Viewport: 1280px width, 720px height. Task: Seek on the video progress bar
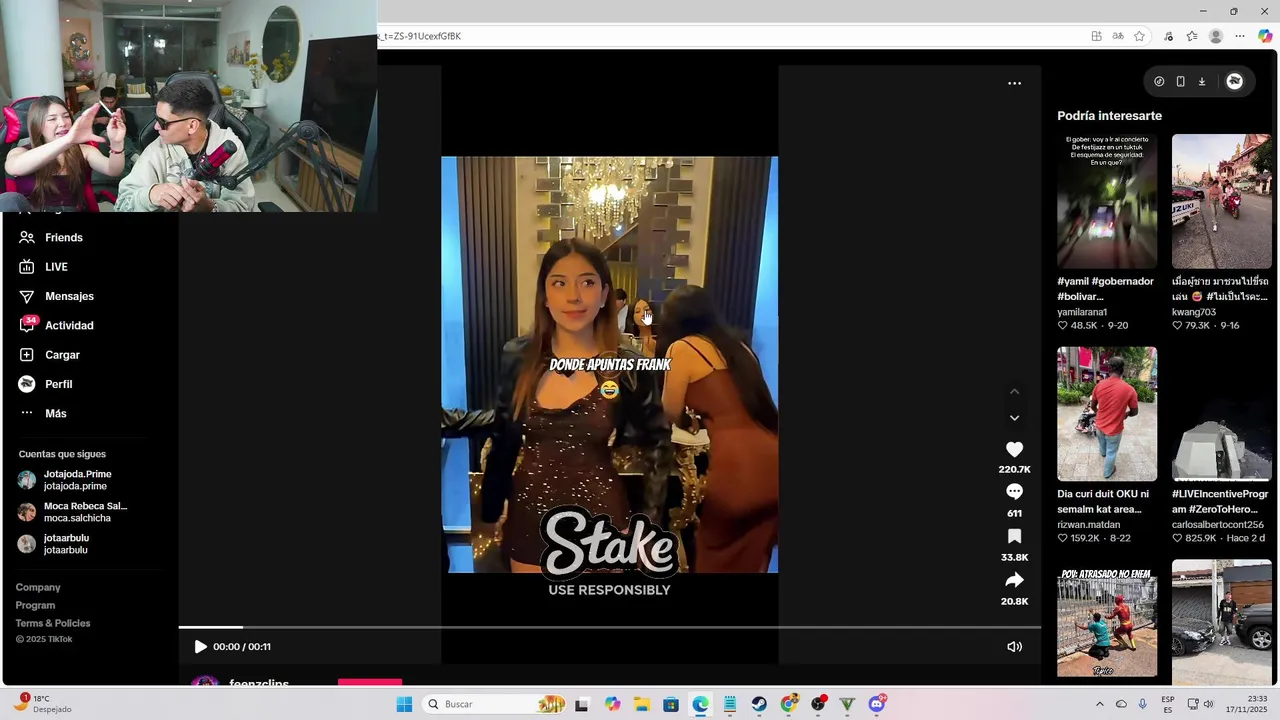coord(610,627)
